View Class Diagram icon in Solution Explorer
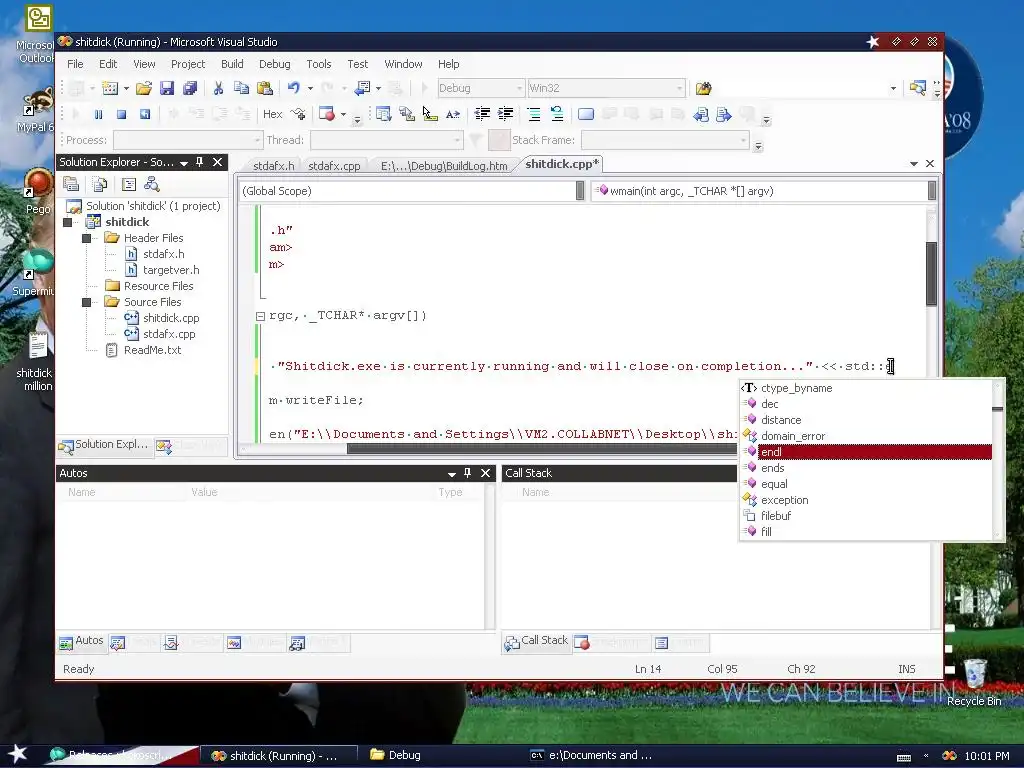 click(152, 185)
